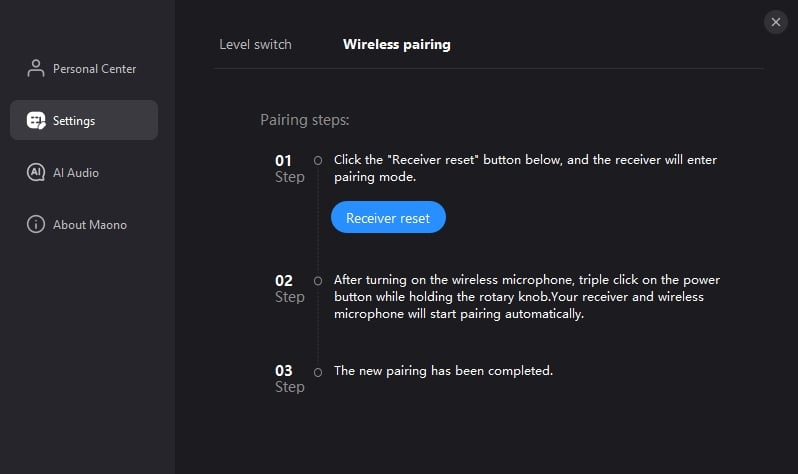This screenshot has height=474, width=798.
Task: Click the "01 Step" number label
Action: pyautogui.click(x=289, y=168)
